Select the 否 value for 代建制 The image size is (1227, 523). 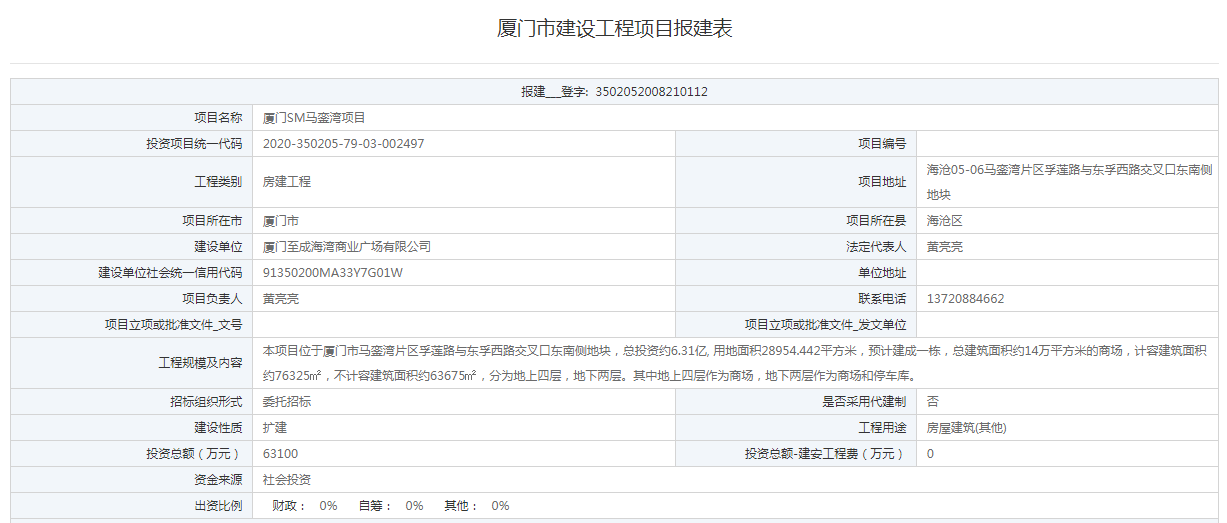[x=933, y=402]
